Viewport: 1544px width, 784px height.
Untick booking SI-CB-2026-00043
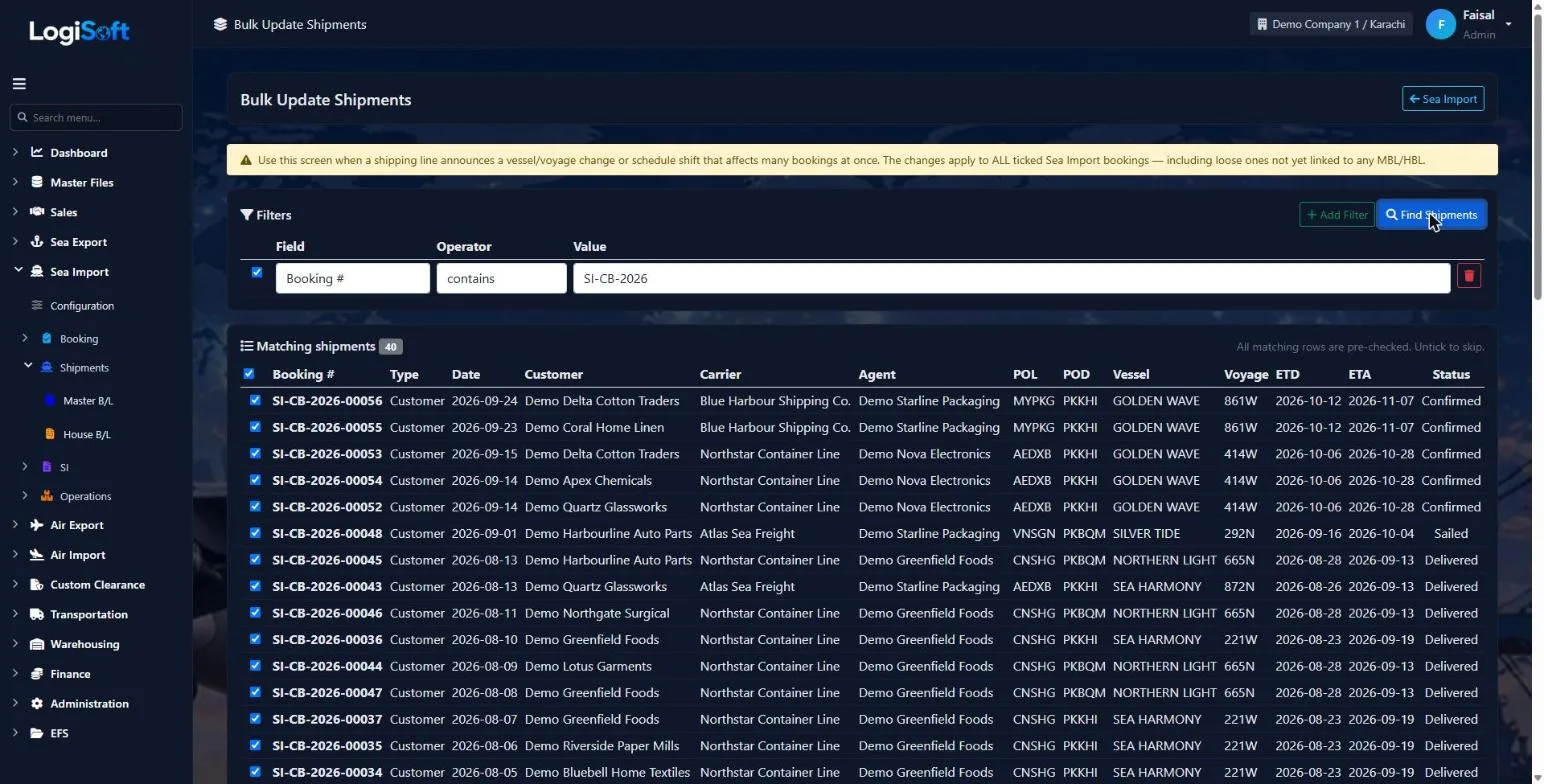(255, 586)
